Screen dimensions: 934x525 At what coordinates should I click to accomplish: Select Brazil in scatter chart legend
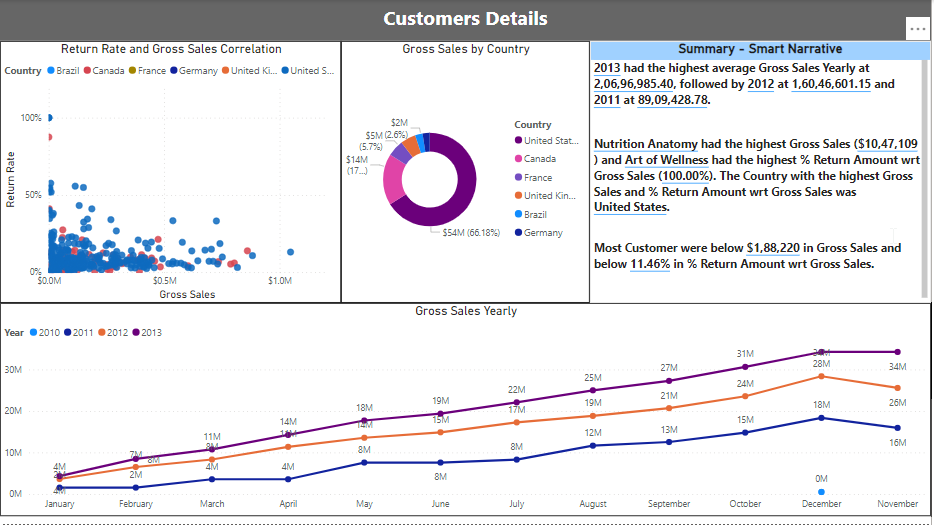pos(63,70)
